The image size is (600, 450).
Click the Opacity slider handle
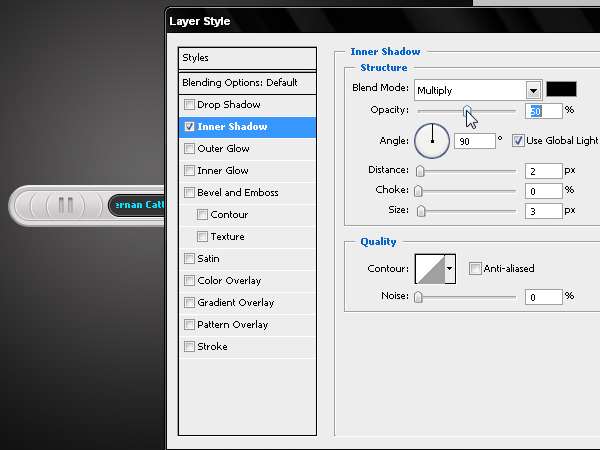[x=466, y=110]
